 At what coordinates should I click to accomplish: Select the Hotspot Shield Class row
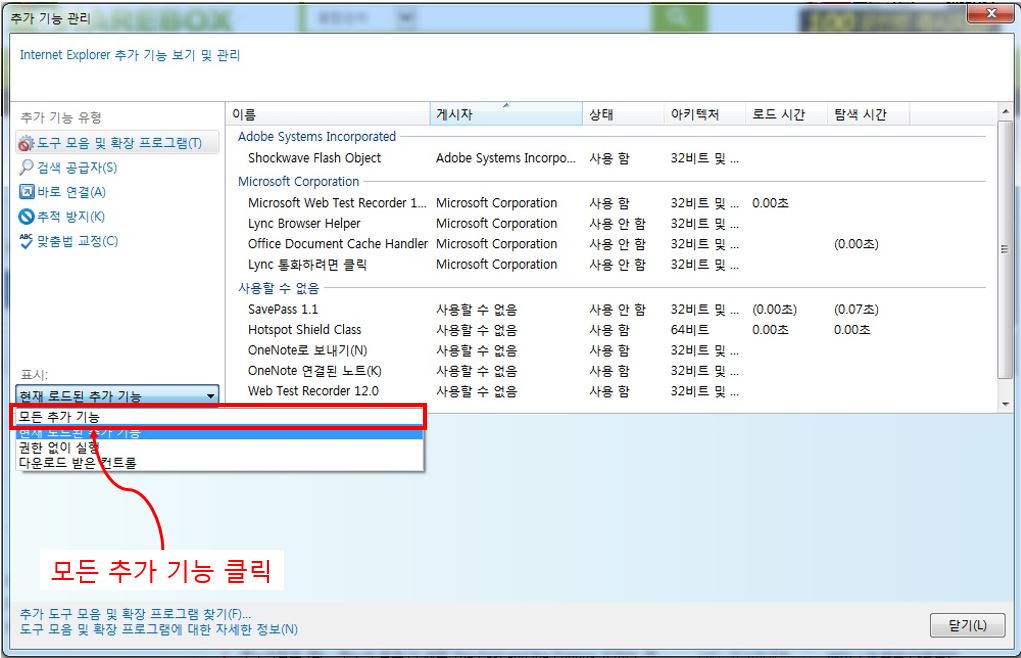[x=305, y=330]
